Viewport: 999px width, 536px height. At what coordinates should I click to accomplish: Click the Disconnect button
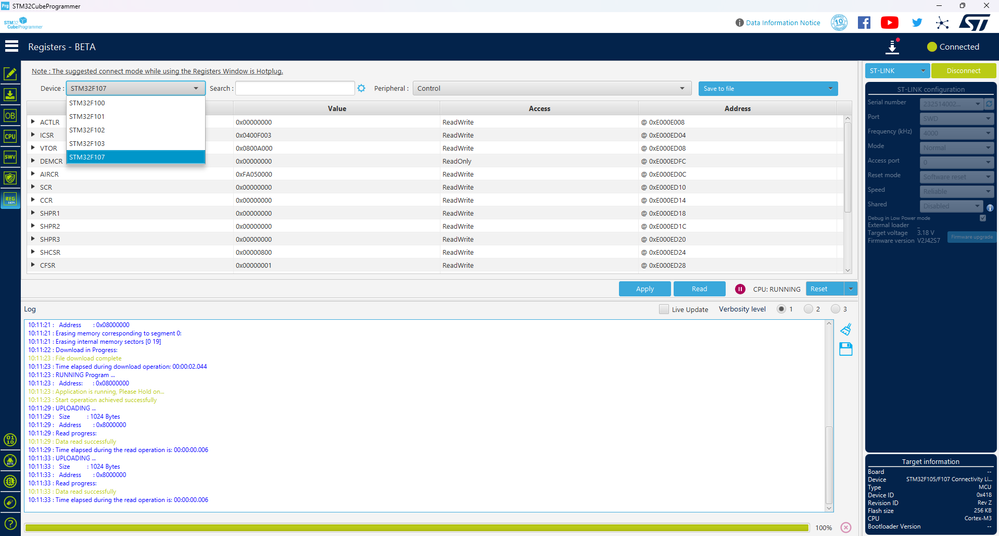coord(963,70)
